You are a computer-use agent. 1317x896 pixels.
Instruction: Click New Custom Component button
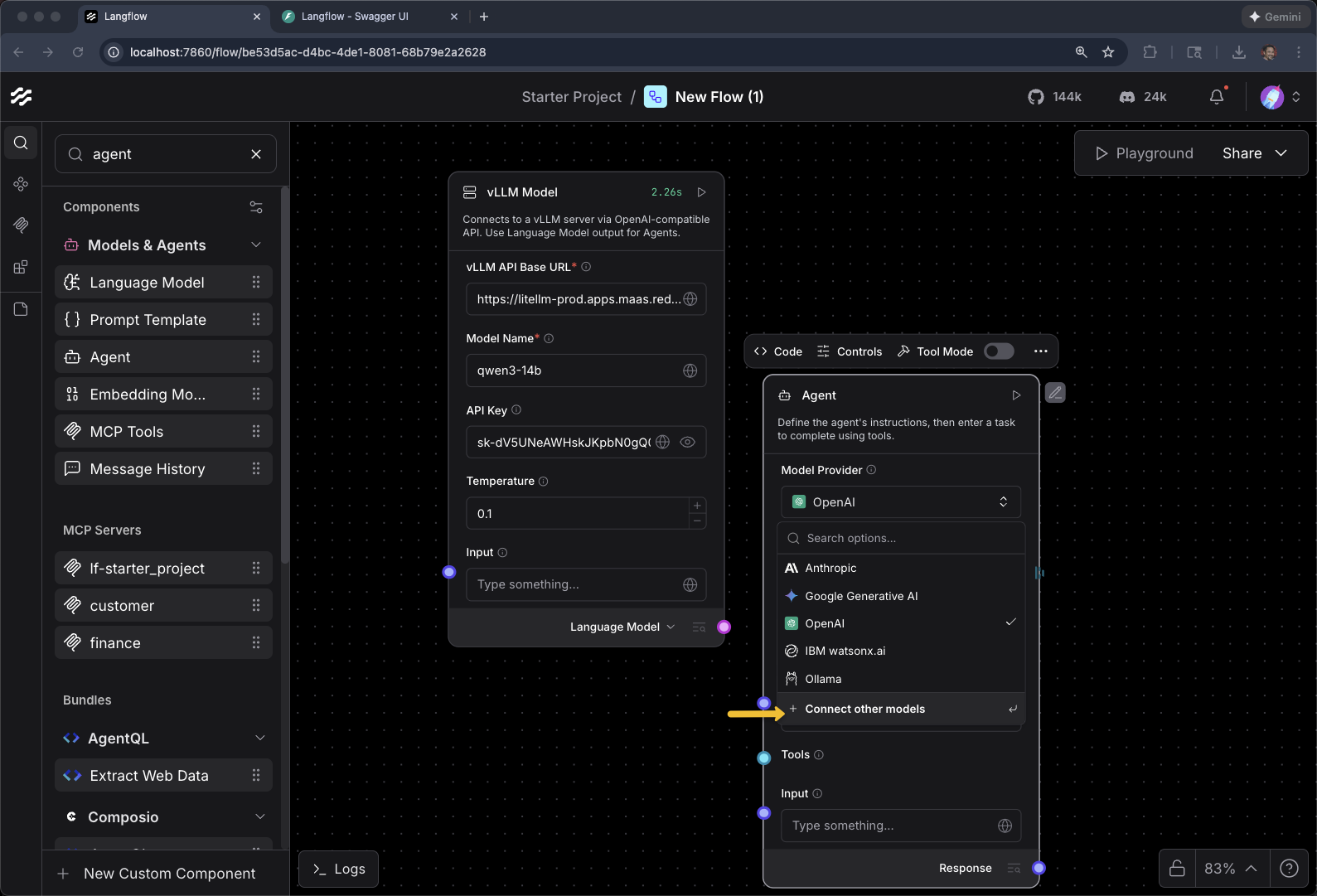tap(157, 874)
